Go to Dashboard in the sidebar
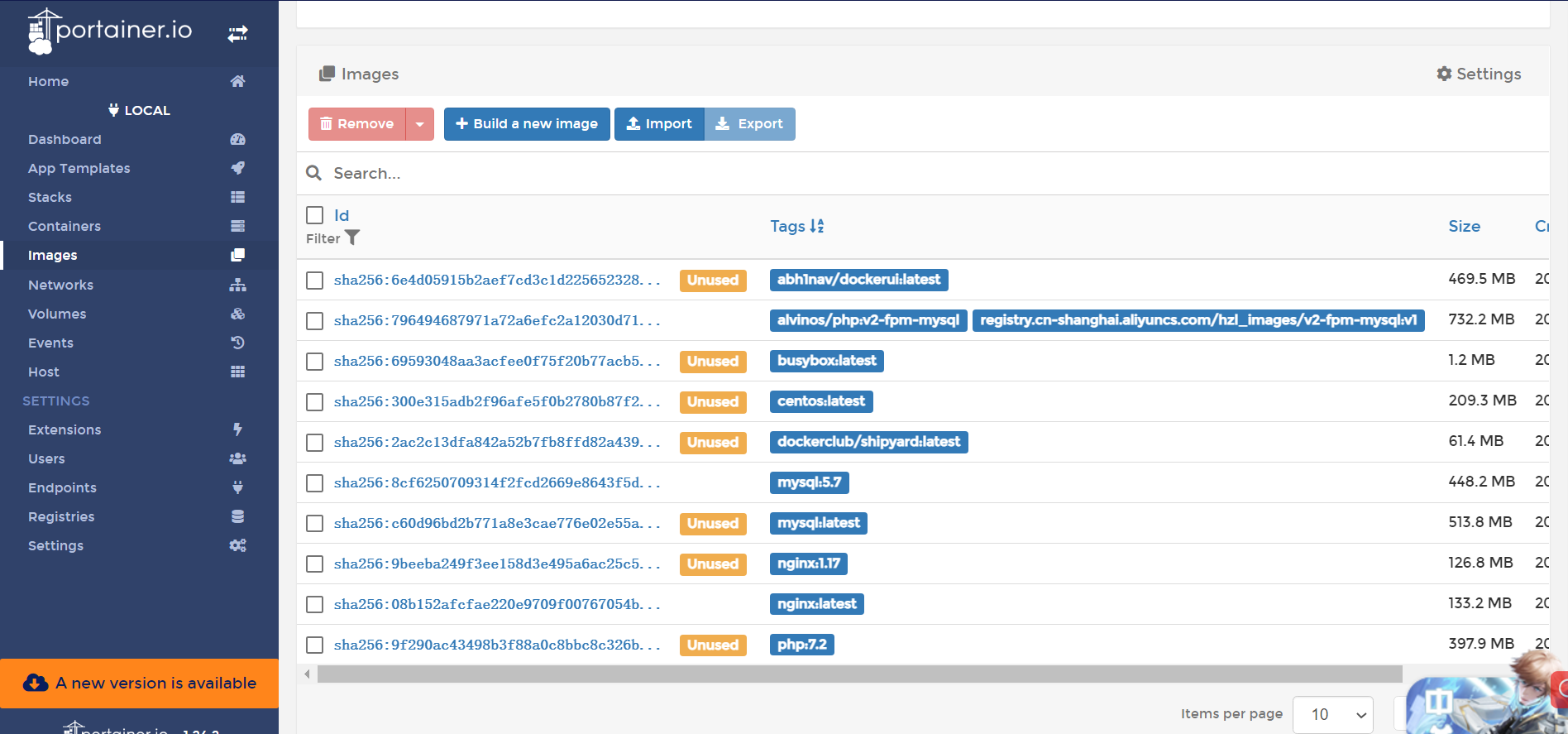Image resolution: width=1568 pixels, height=734 pixels. 65,139
